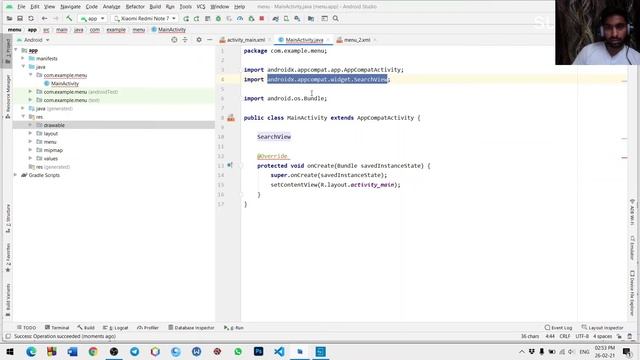
Task: Open Photoshop from the taskbar
Action: pyautogui.click(x=258, y=351)
